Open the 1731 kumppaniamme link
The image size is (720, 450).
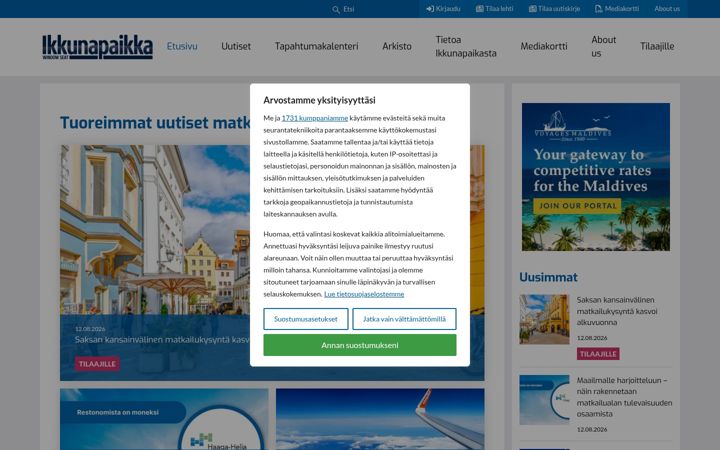(315, 118)
